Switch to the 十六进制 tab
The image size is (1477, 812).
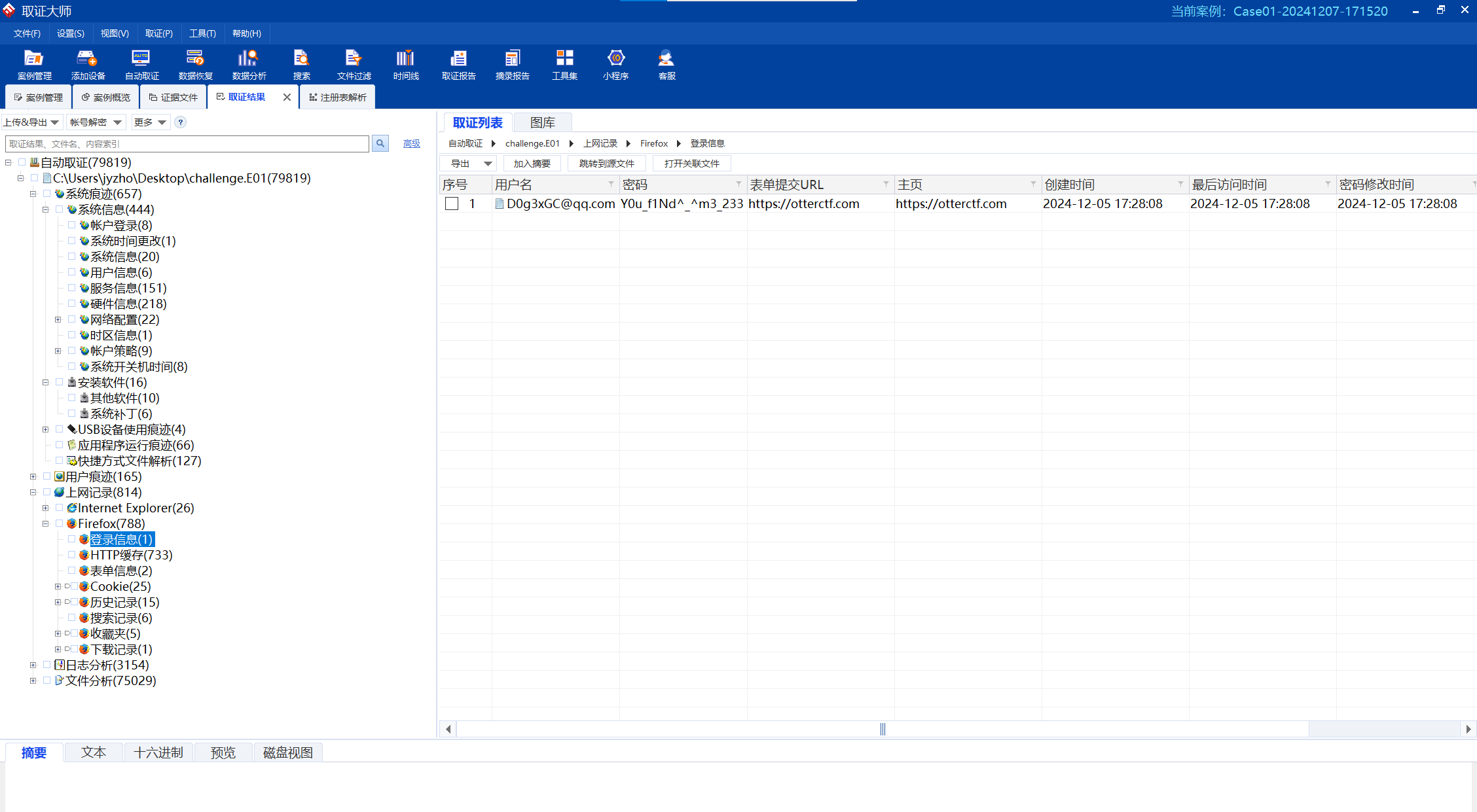click(158, 752)
